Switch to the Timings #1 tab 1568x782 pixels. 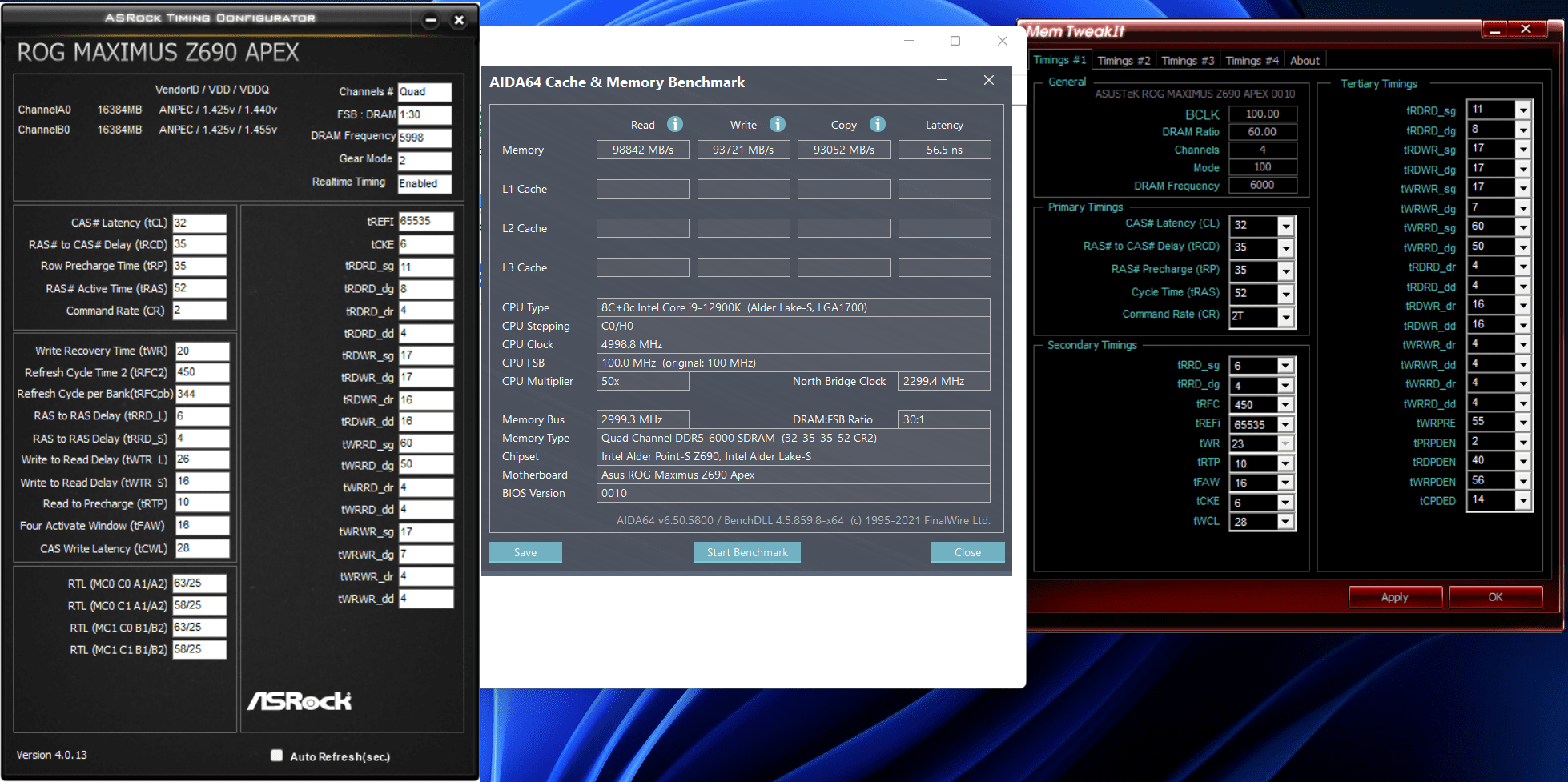pyautogui.click(x=1059, y=60)
